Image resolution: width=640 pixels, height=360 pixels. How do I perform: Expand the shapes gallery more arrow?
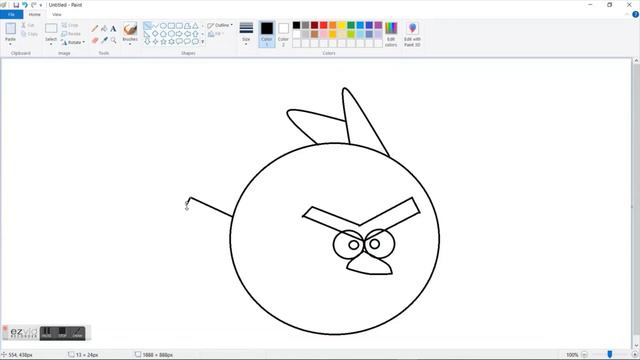pos(203,42)
